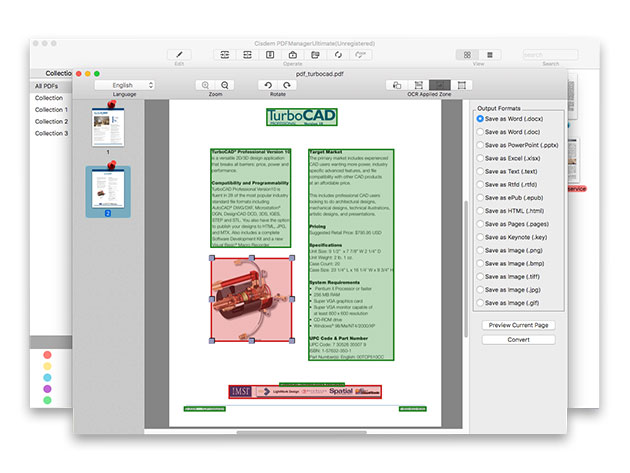Click the Zoom out magnifier icon
Image resolution: width=630 pixels, height=473 pixels.
coord(225,85)
